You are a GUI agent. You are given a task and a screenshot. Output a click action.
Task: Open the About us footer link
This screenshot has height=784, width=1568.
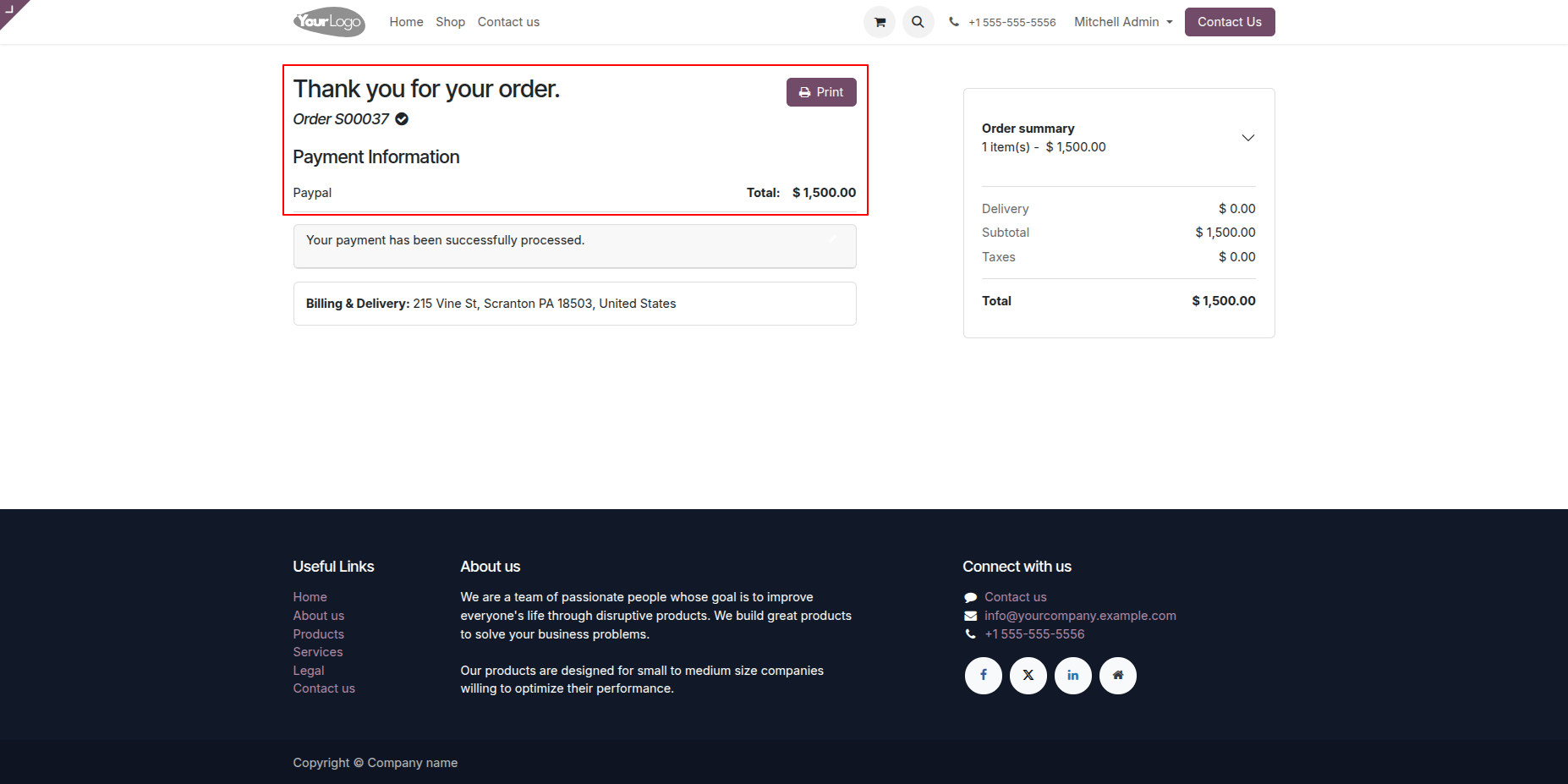click(318, 616)
